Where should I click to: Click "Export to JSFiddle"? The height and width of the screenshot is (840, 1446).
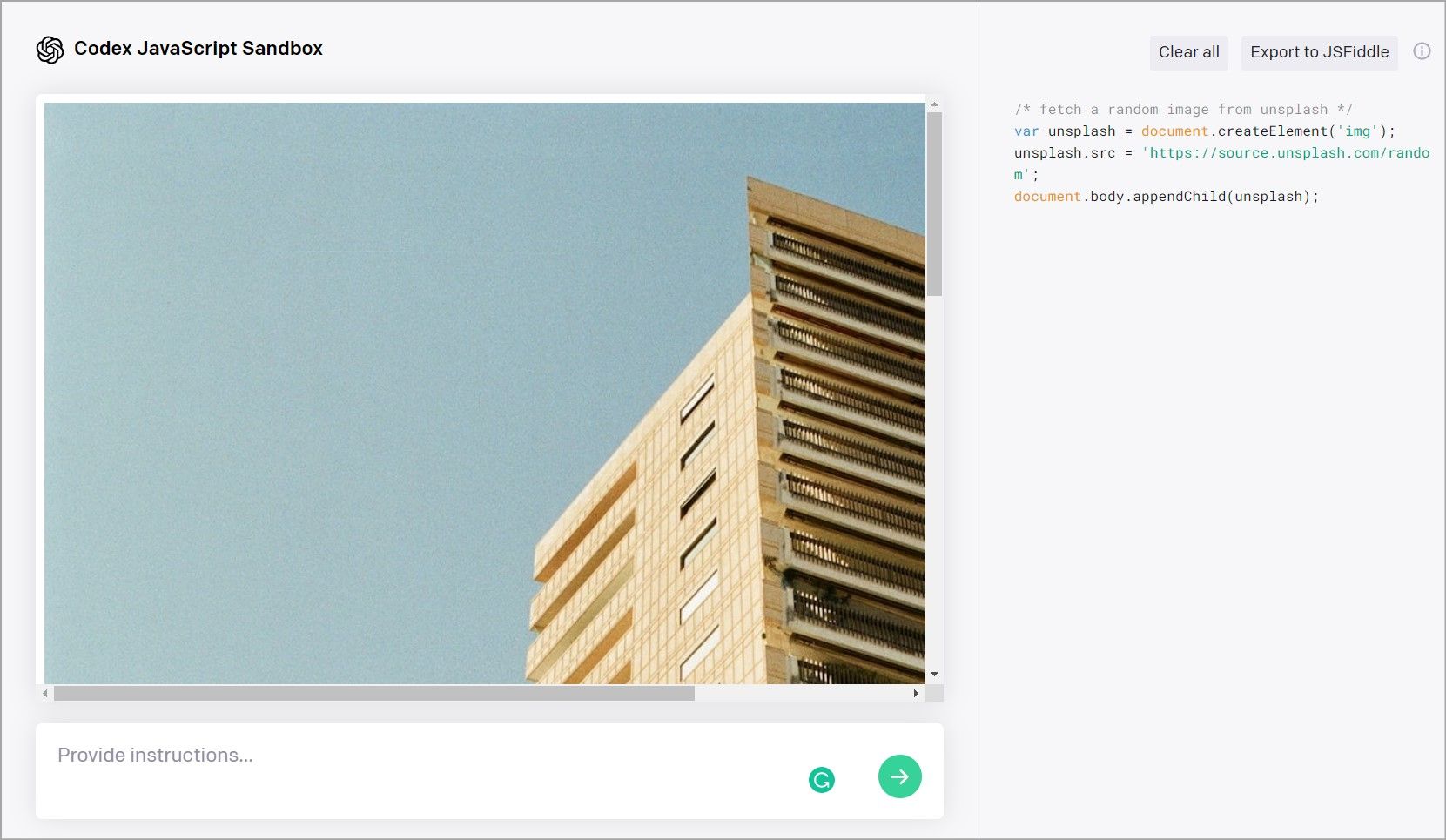click(x=1319, y=52)
